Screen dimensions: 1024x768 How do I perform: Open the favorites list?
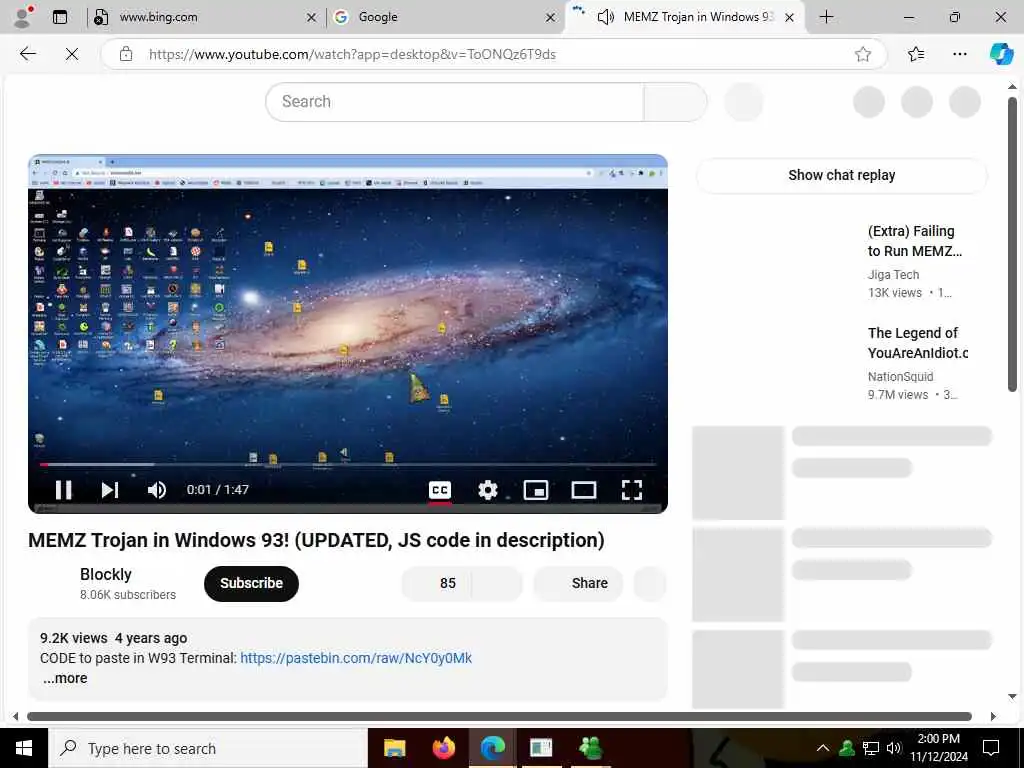916,54
